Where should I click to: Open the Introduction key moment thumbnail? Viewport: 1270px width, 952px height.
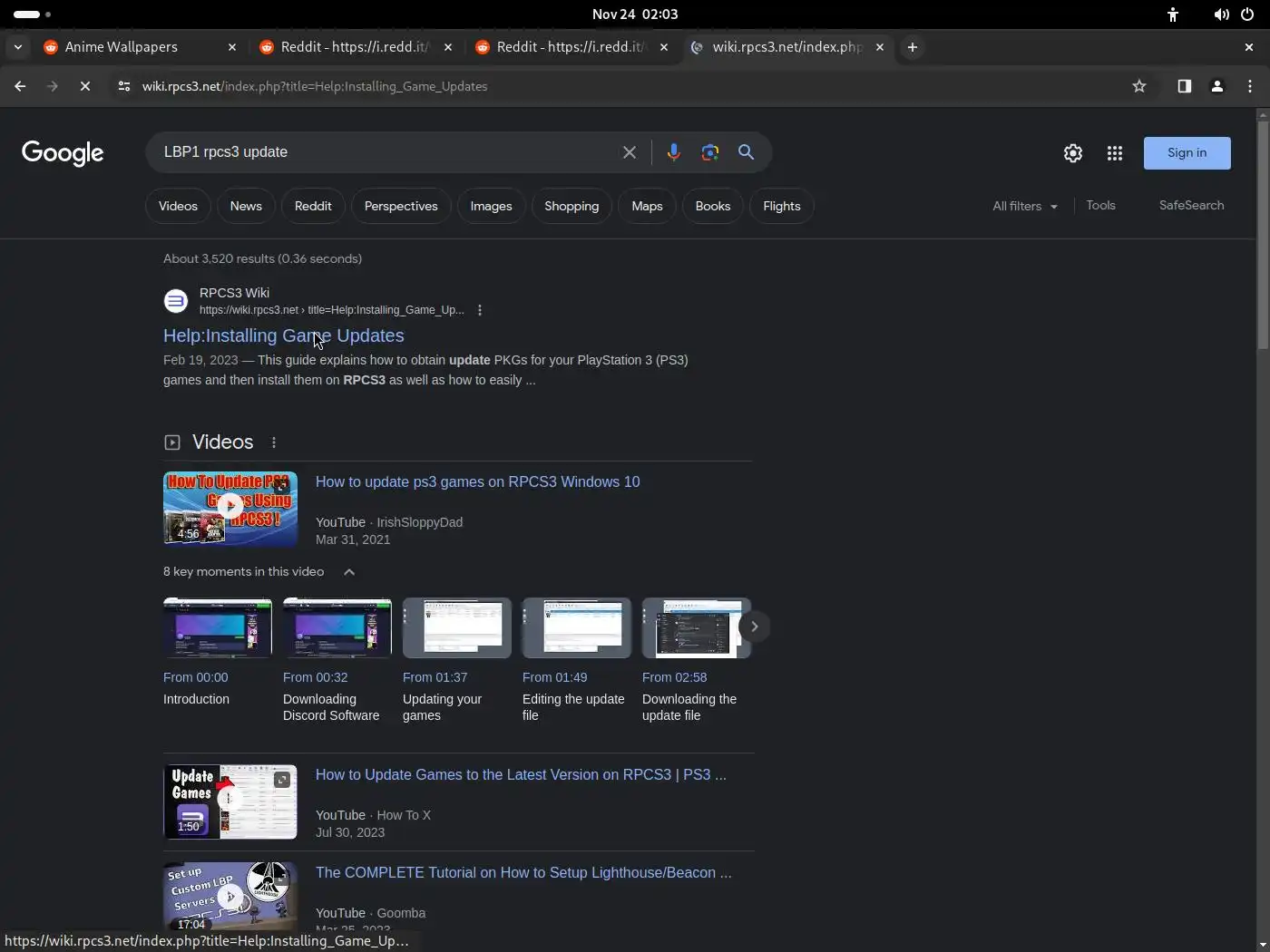[218, 627]
